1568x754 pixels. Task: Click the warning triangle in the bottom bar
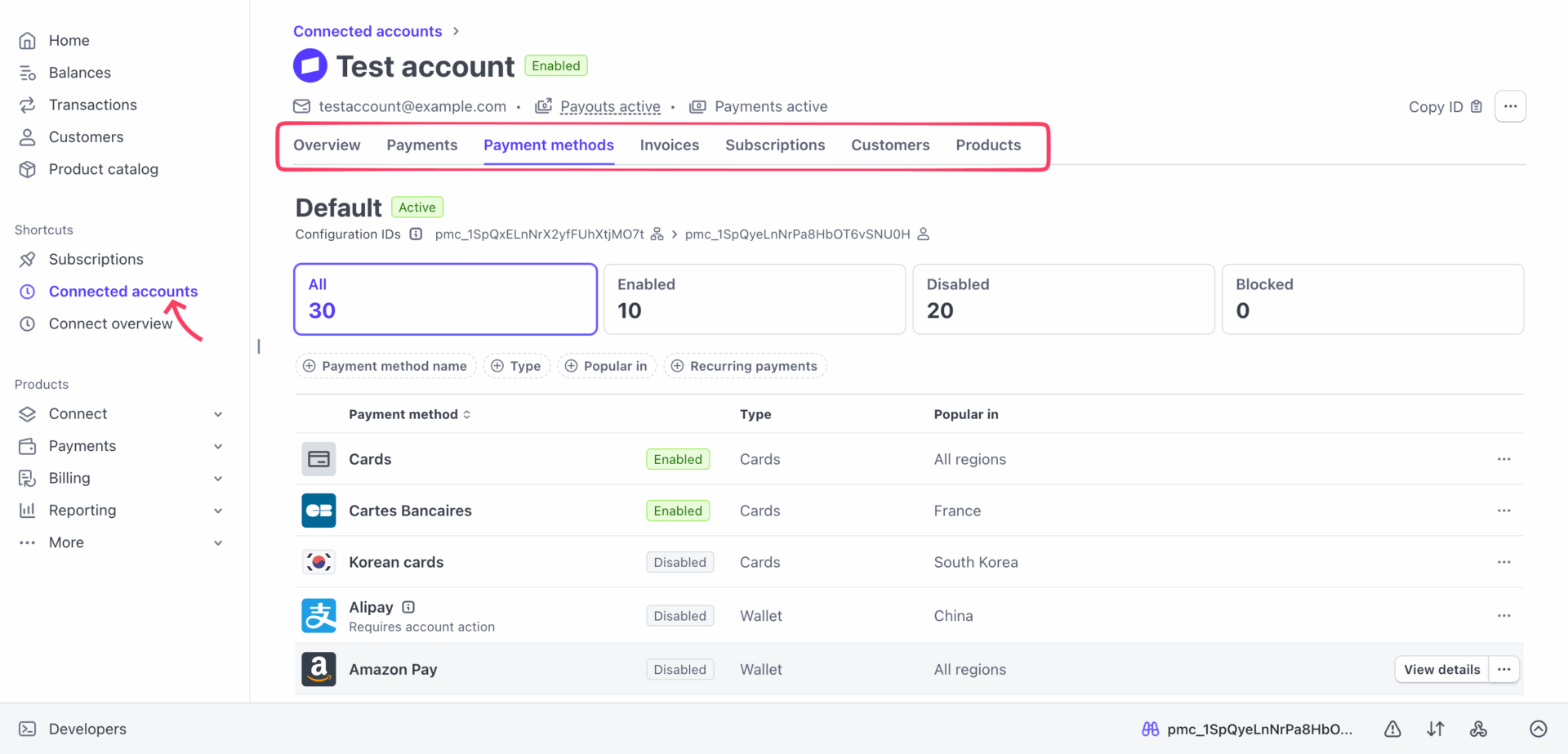[x=1392, y=729]
